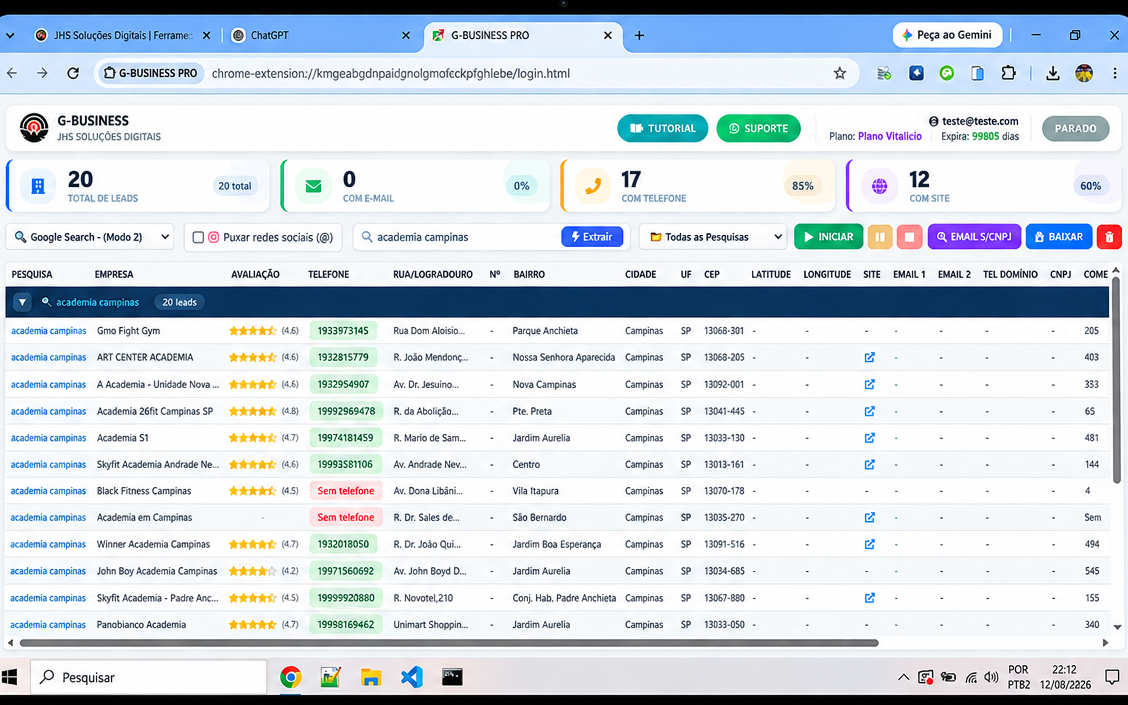Bookmark this page with the star icon
The height and width of the screenshot is (705, 1128).
(840, 73)
